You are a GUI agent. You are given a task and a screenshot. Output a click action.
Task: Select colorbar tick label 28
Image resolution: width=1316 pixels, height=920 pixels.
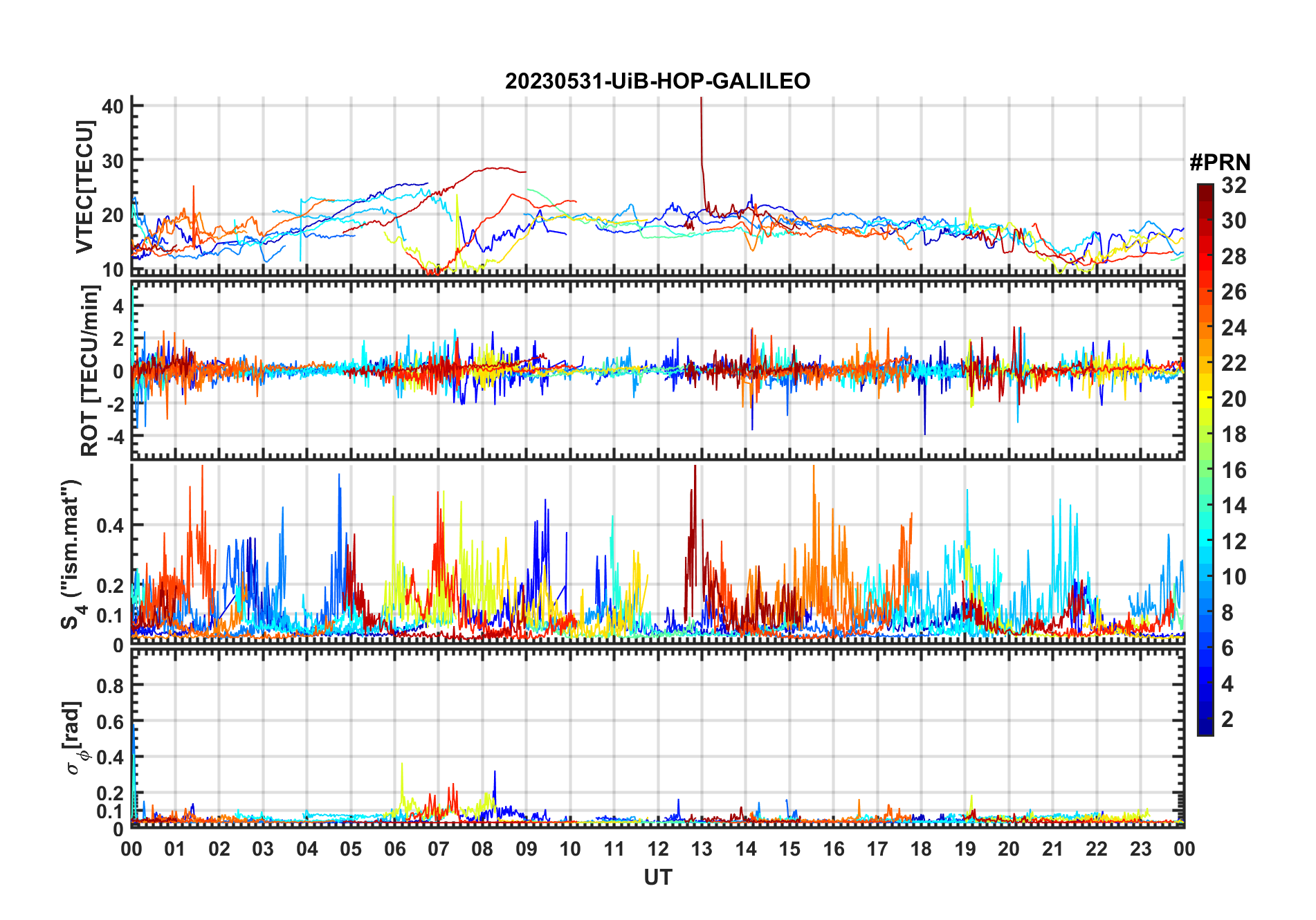pyautogui.click(x=1234, y=257)
